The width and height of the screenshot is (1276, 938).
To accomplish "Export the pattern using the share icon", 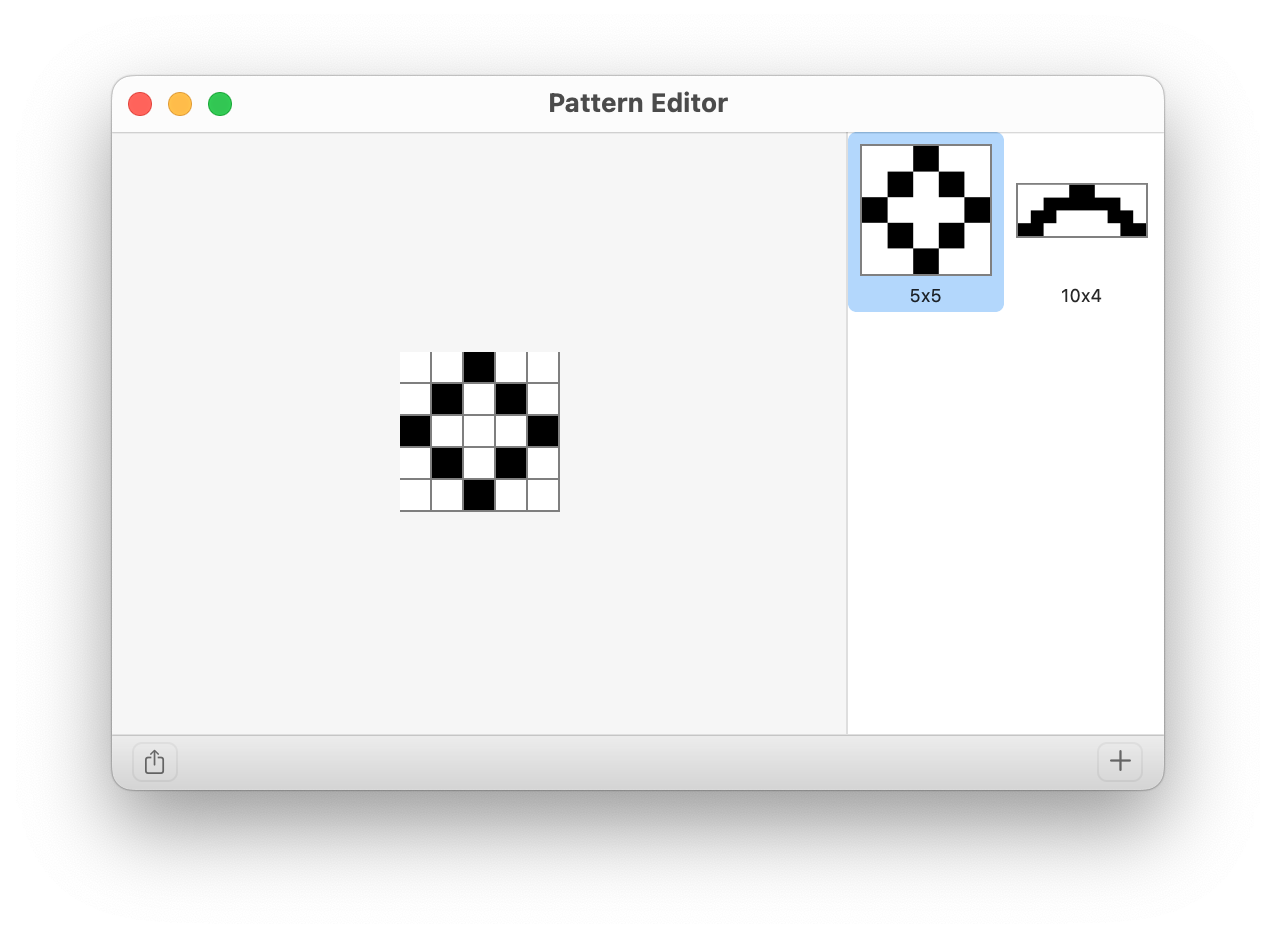I will click(154, 761).
